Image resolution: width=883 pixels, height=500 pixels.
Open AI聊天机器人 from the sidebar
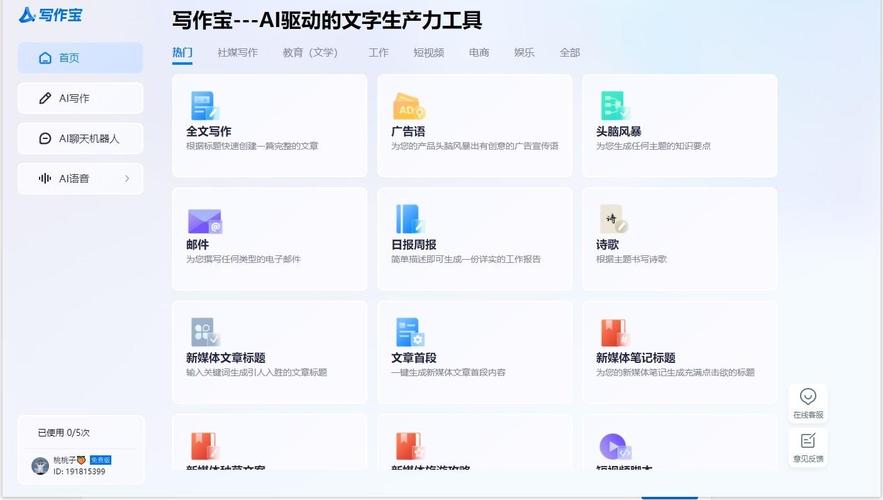80,139
